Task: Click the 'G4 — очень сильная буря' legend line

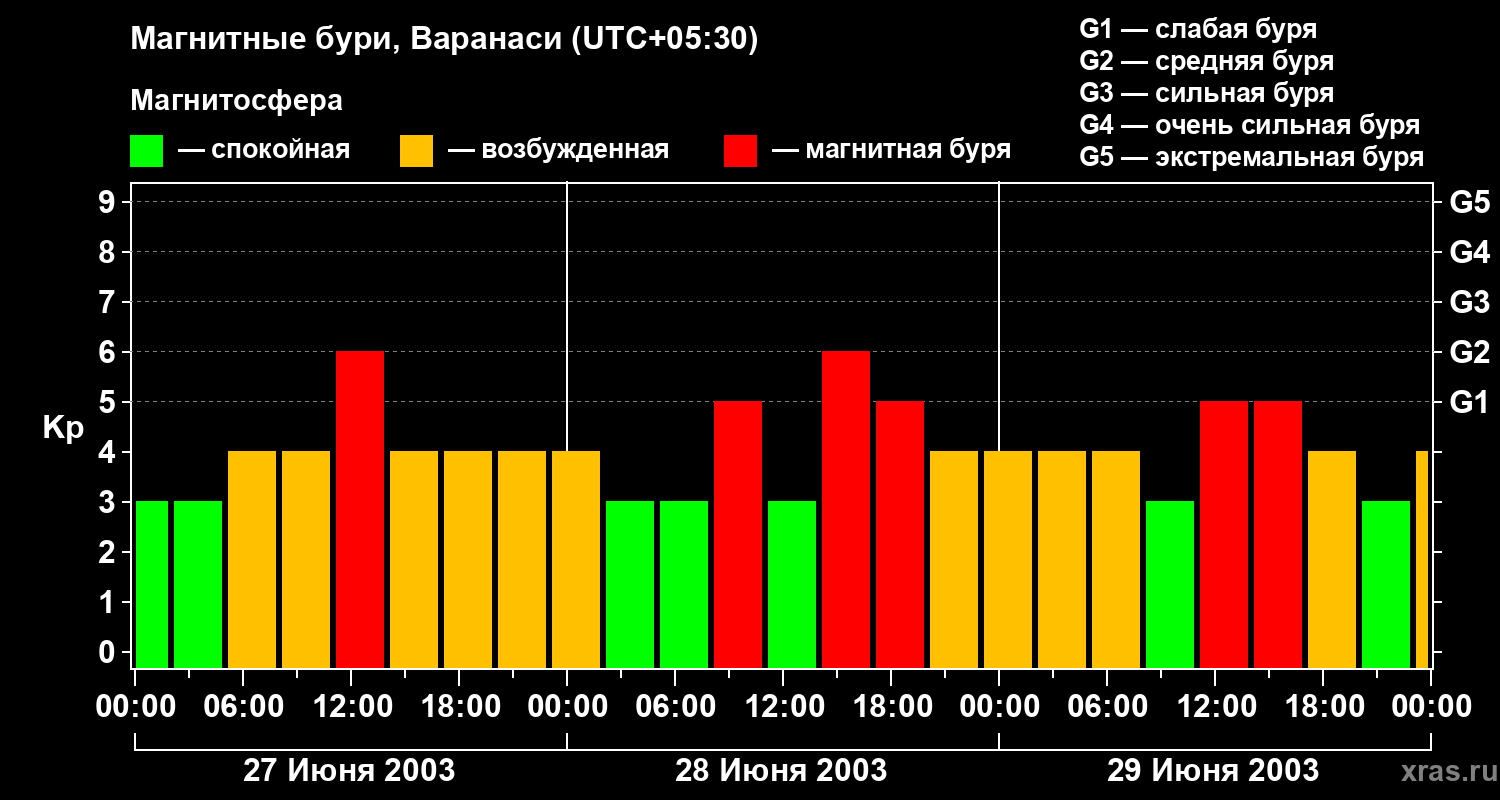Action: (x=1249, y=125)
